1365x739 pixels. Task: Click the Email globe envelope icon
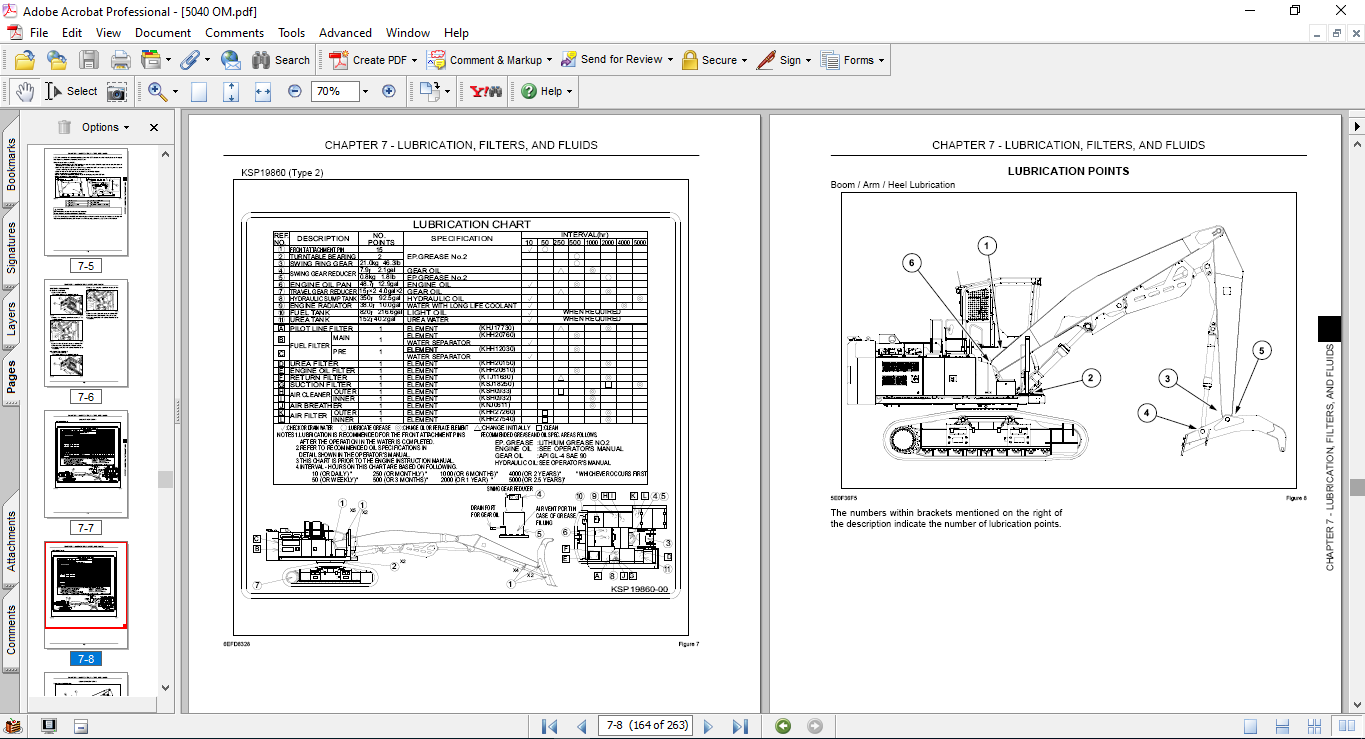click(230, 60)
